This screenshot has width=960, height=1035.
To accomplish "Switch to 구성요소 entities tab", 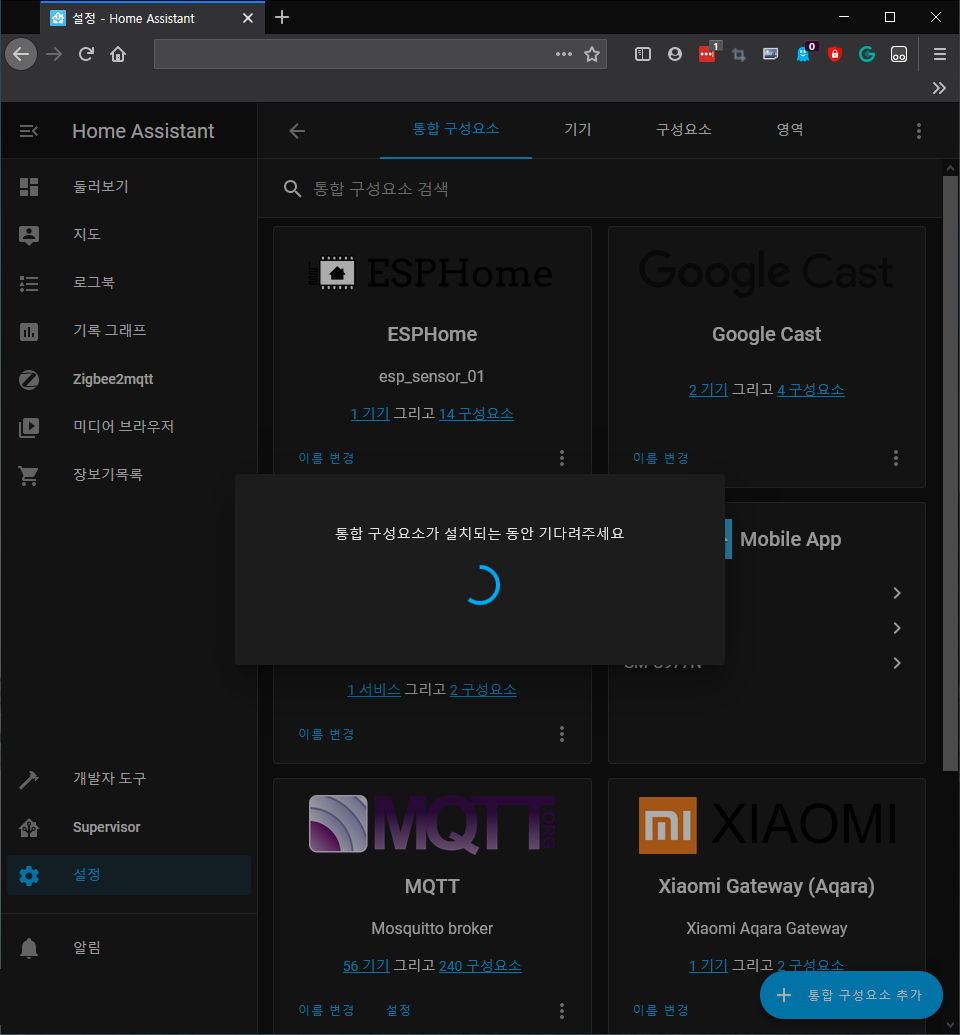I will 683,129.
